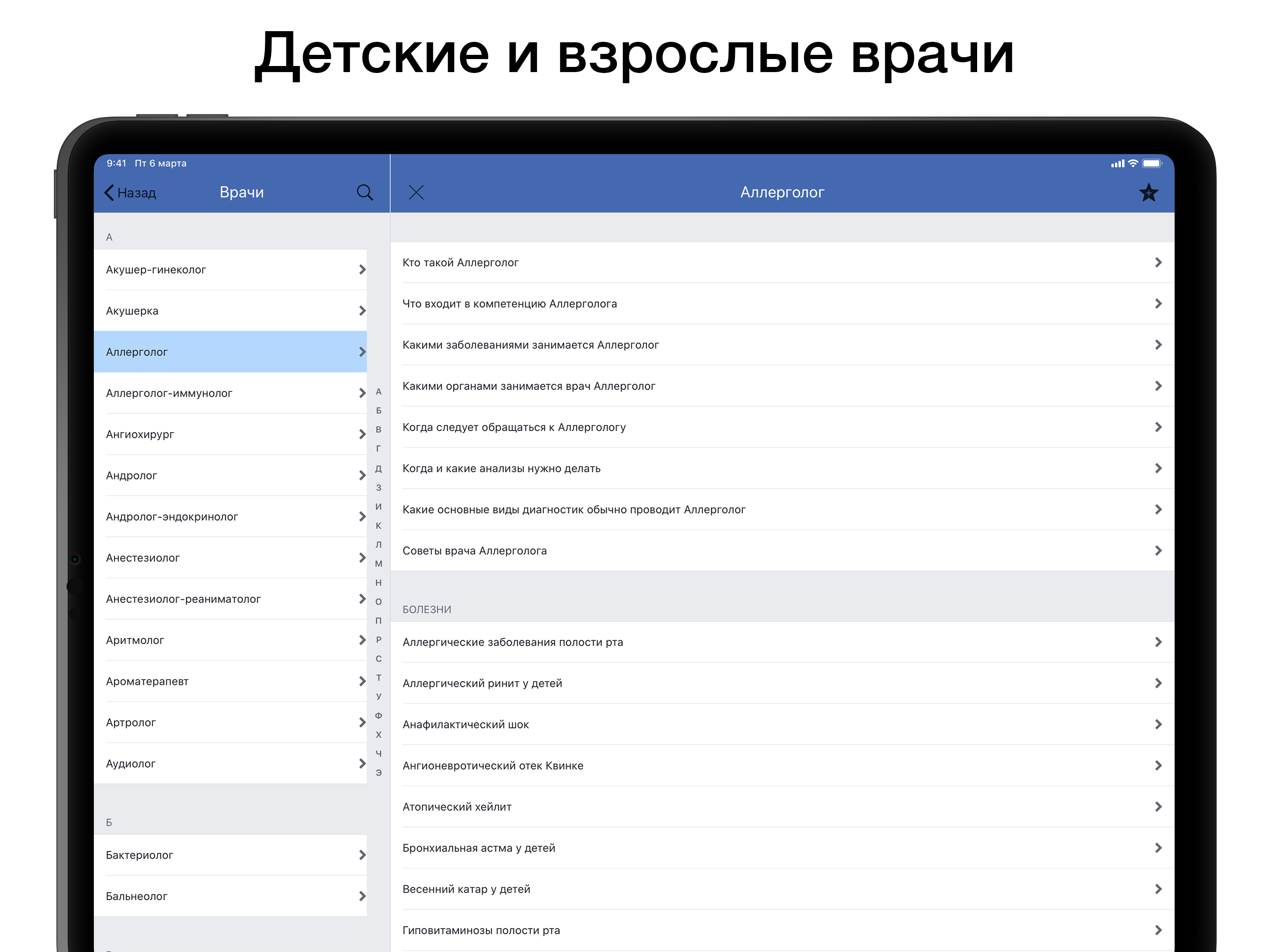Screen dimensions: 1270x952
Task: Select Бальнеолог row
Action: (x=230, y=896)
